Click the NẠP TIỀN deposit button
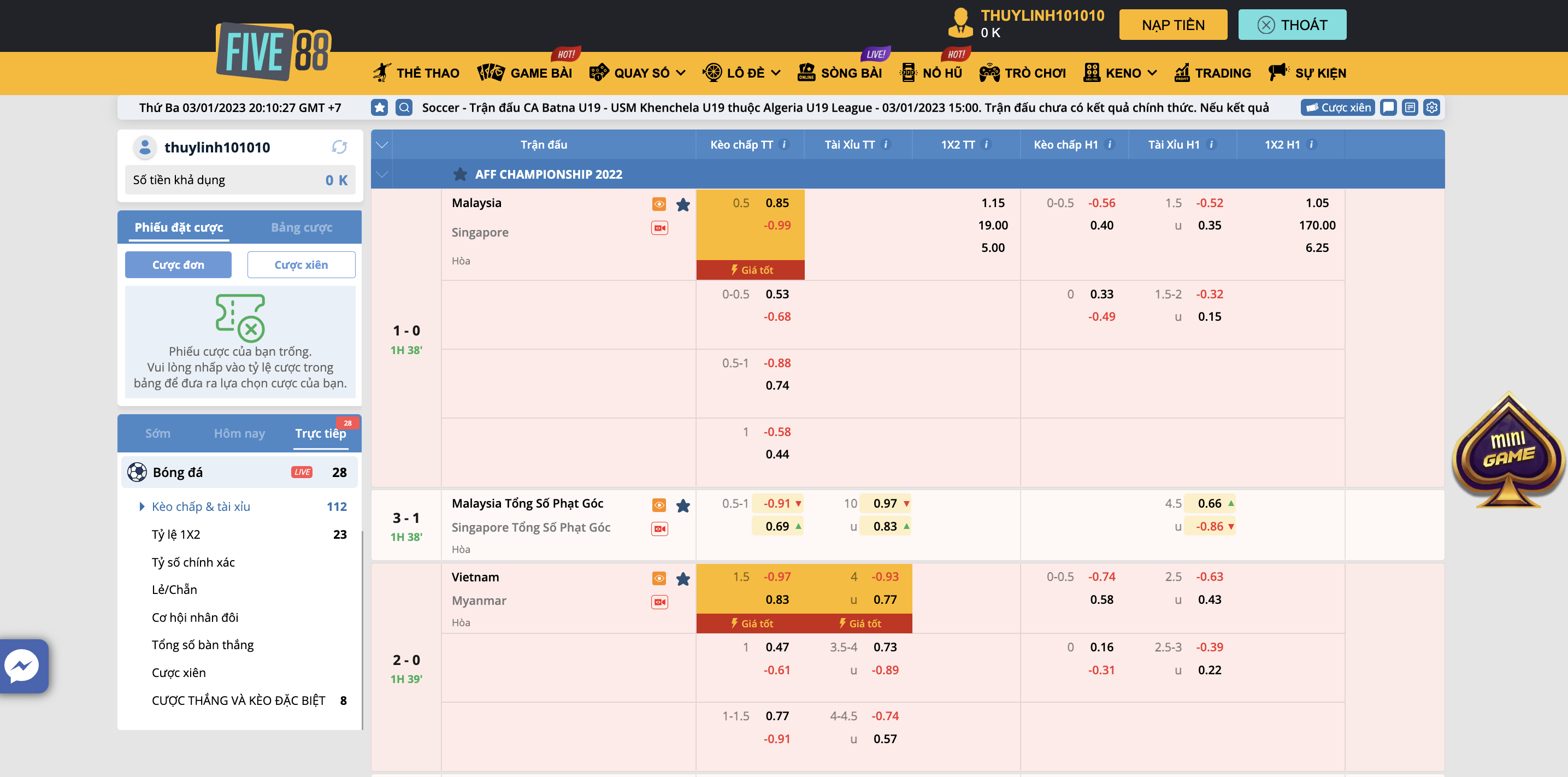Screen dimensions: 1568x777 [x=1172, y=25]
